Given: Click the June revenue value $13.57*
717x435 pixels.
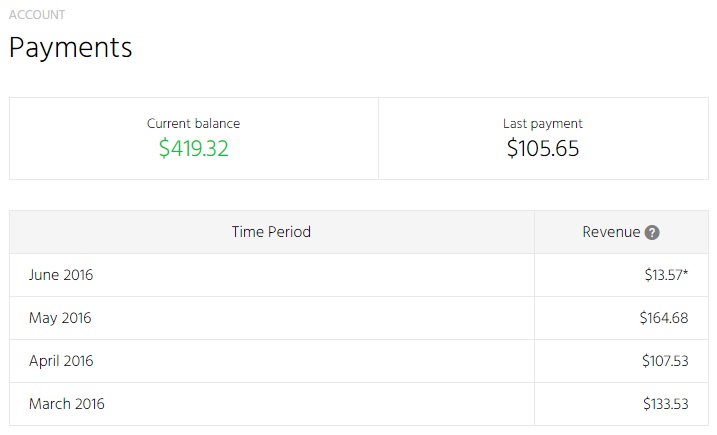Looking at the screenshot, I should tap(666, 275).
